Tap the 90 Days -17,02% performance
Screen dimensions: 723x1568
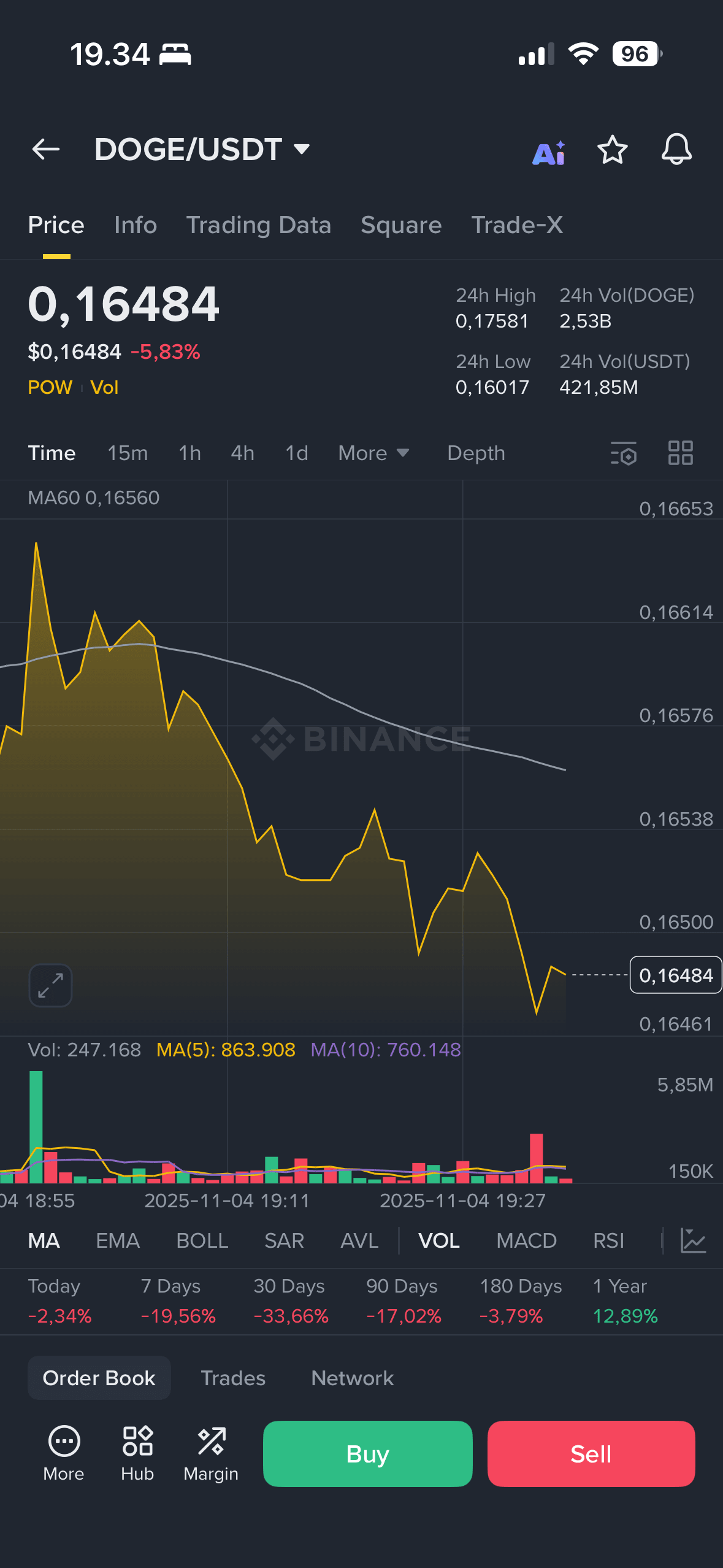point(404,1301)
